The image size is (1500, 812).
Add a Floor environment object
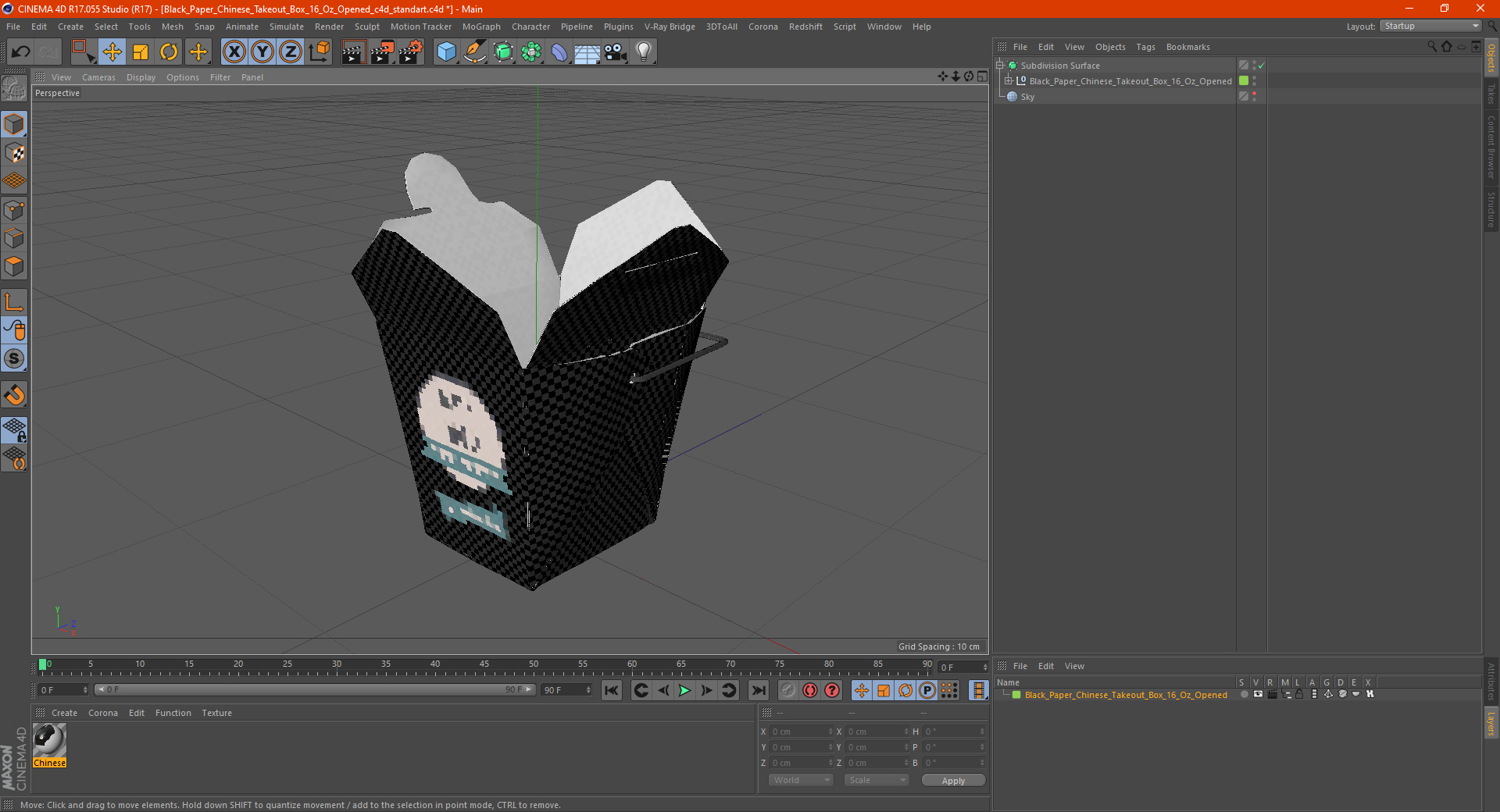(x=587, y=52)
